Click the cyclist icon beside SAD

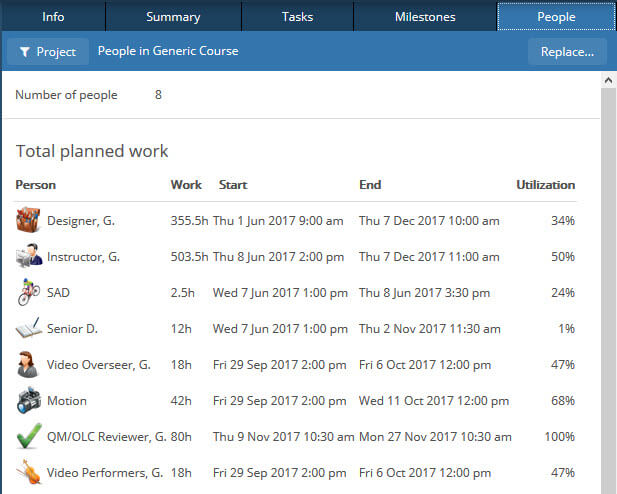click(28, 292)
